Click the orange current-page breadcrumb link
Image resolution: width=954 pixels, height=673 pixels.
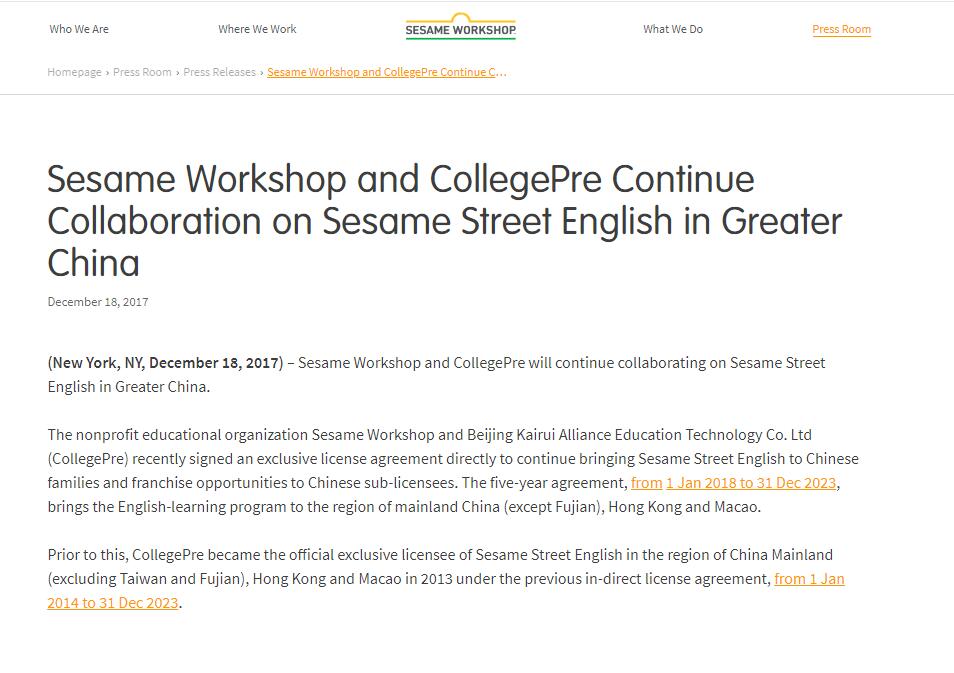pyautogui.click(x=386, y=72)
